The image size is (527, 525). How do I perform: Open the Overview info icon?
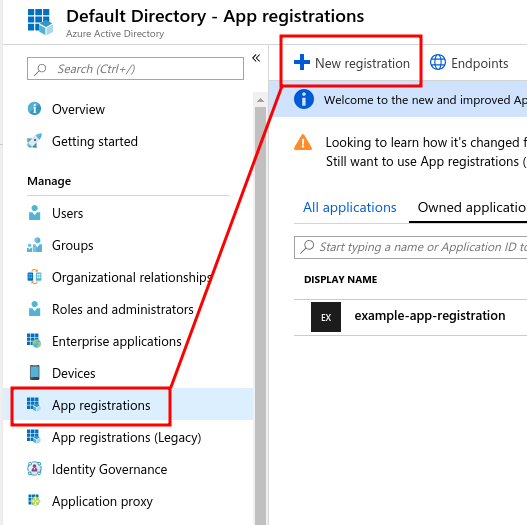coord(34,109)
